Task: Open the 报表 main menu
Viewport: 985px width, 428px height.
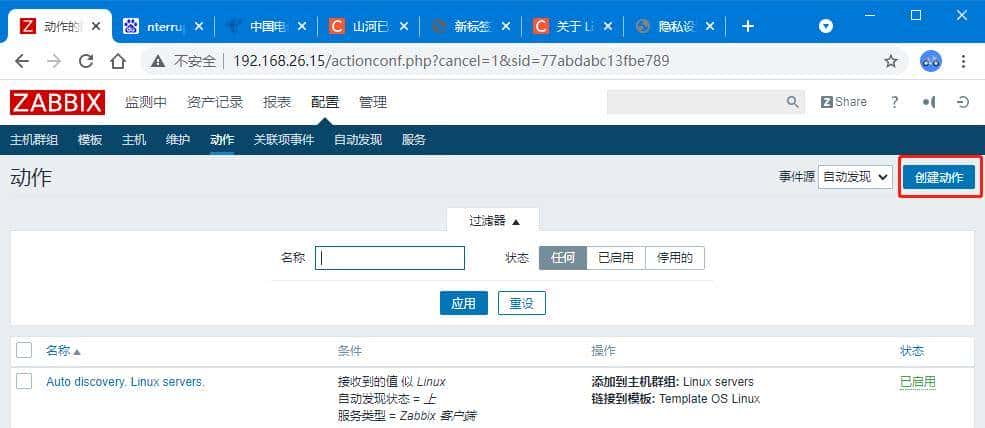Action: 277,102
